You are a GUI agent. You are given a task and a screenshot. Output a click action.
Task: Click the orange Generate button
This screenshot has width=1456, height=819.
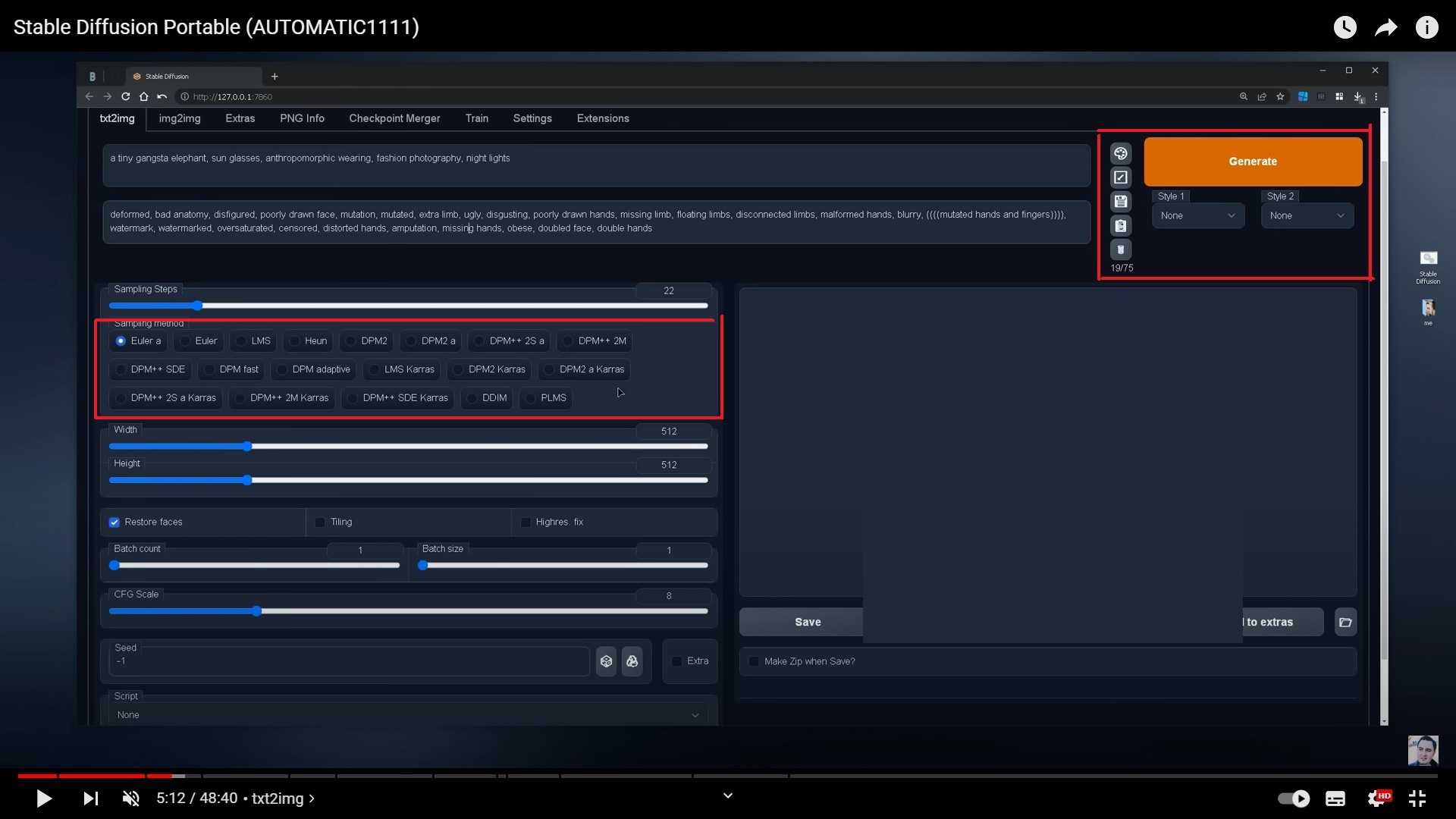[1253, 162]
